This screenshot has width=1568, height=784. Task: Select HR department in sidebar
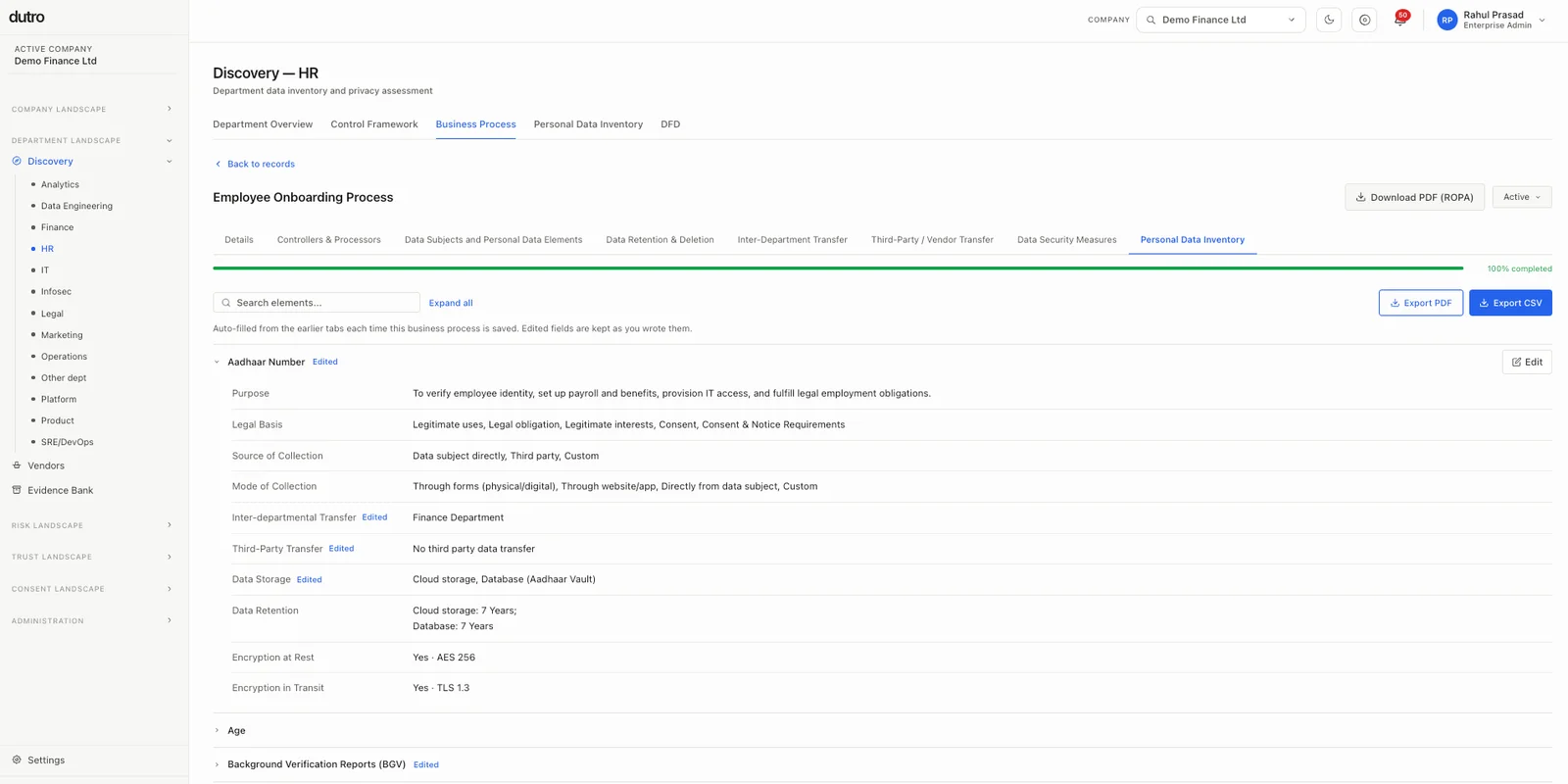[47, 249]
